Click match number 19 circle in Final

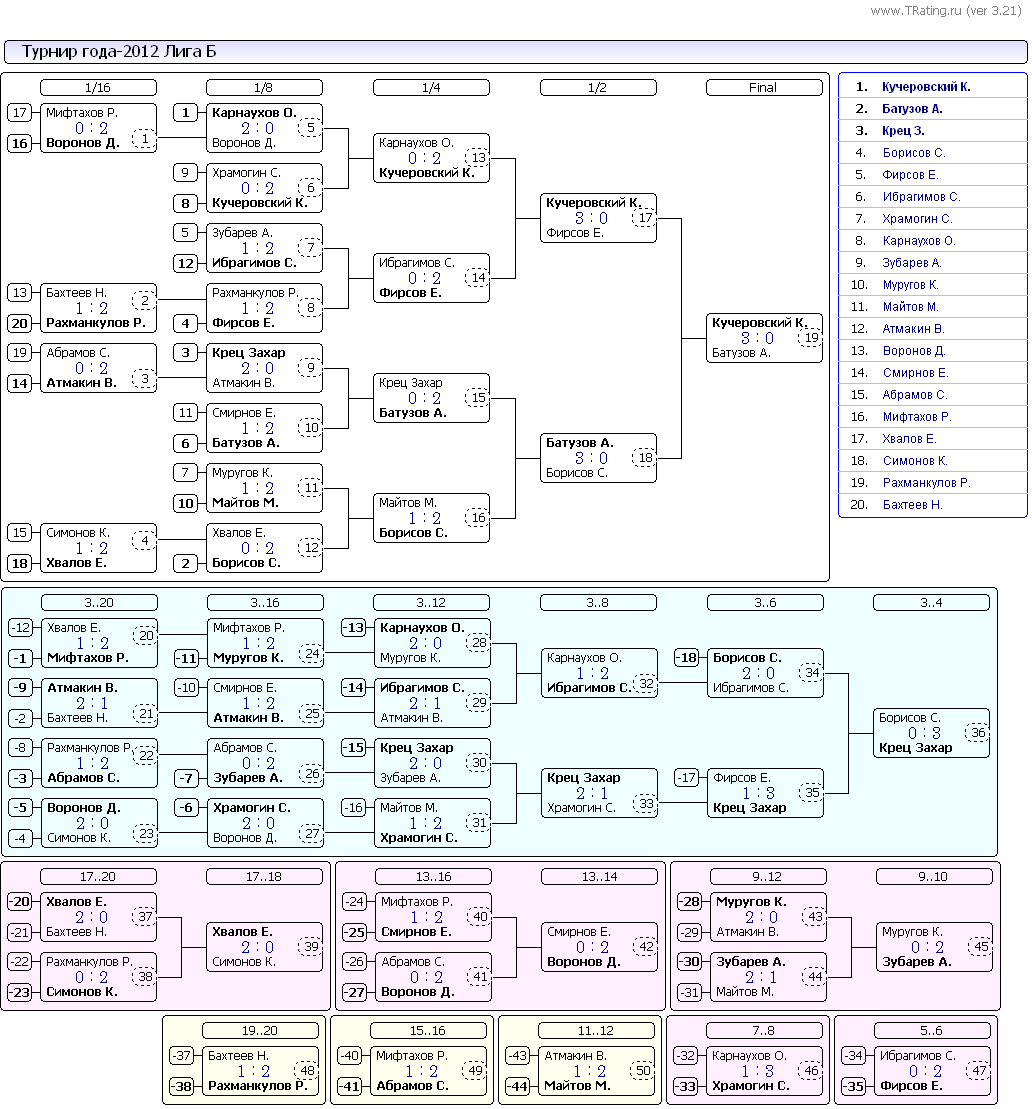pyautogui.click(x=811, y=338)
